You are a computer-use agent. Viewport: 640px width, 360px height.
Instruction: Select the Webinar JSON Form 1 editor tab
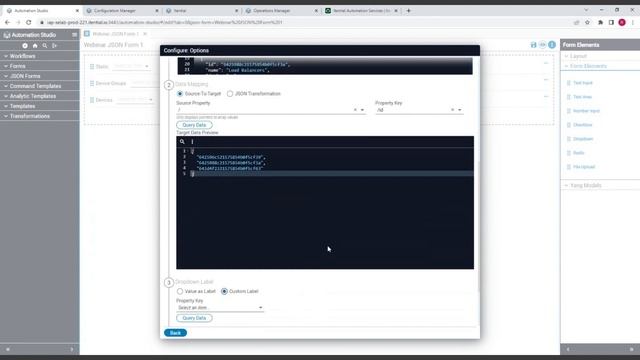click(116, 34)
